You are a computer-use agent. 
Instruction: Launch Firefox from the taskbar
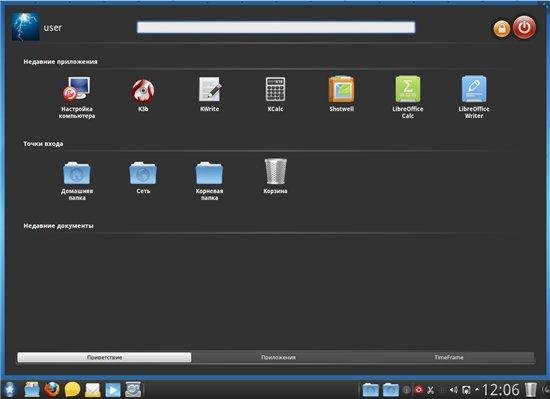coord(52,389)
